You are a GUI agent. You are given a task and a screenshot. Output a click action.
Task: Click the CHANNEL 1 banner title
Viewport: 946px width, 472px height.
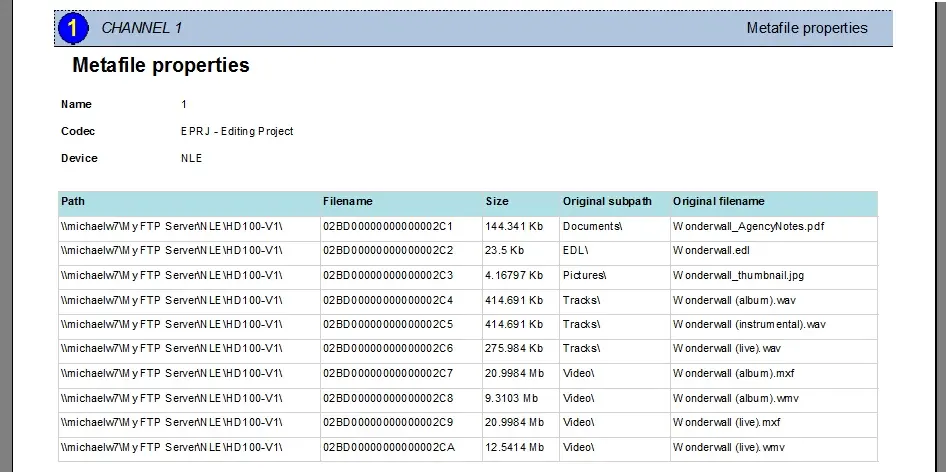click(141, 28)
